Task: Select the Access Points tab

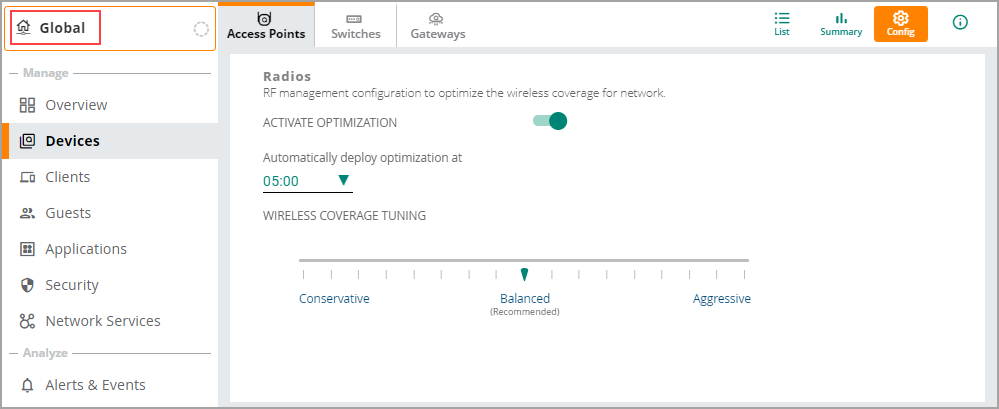Action: pyautogui.click(x=266, y=25)
